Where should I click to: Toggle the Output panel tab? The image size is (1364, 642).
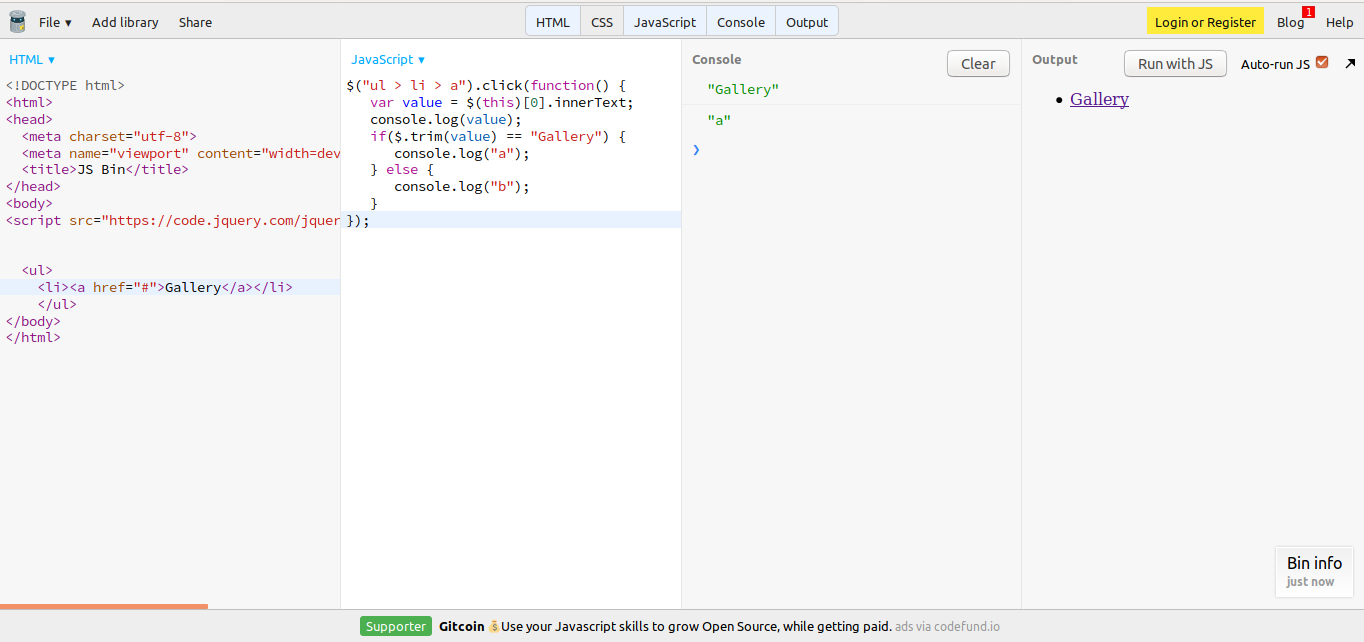tap(806, 22)
